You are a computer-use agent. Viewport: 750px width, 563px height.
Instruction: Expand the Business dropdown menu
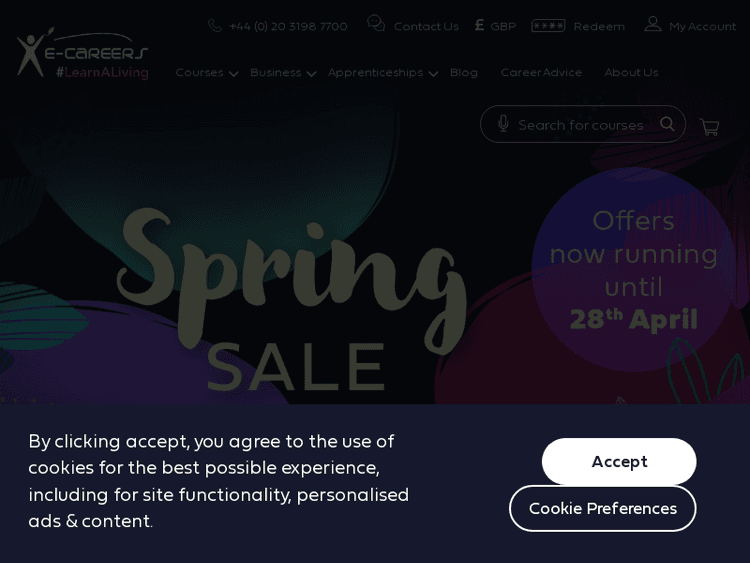283,72
